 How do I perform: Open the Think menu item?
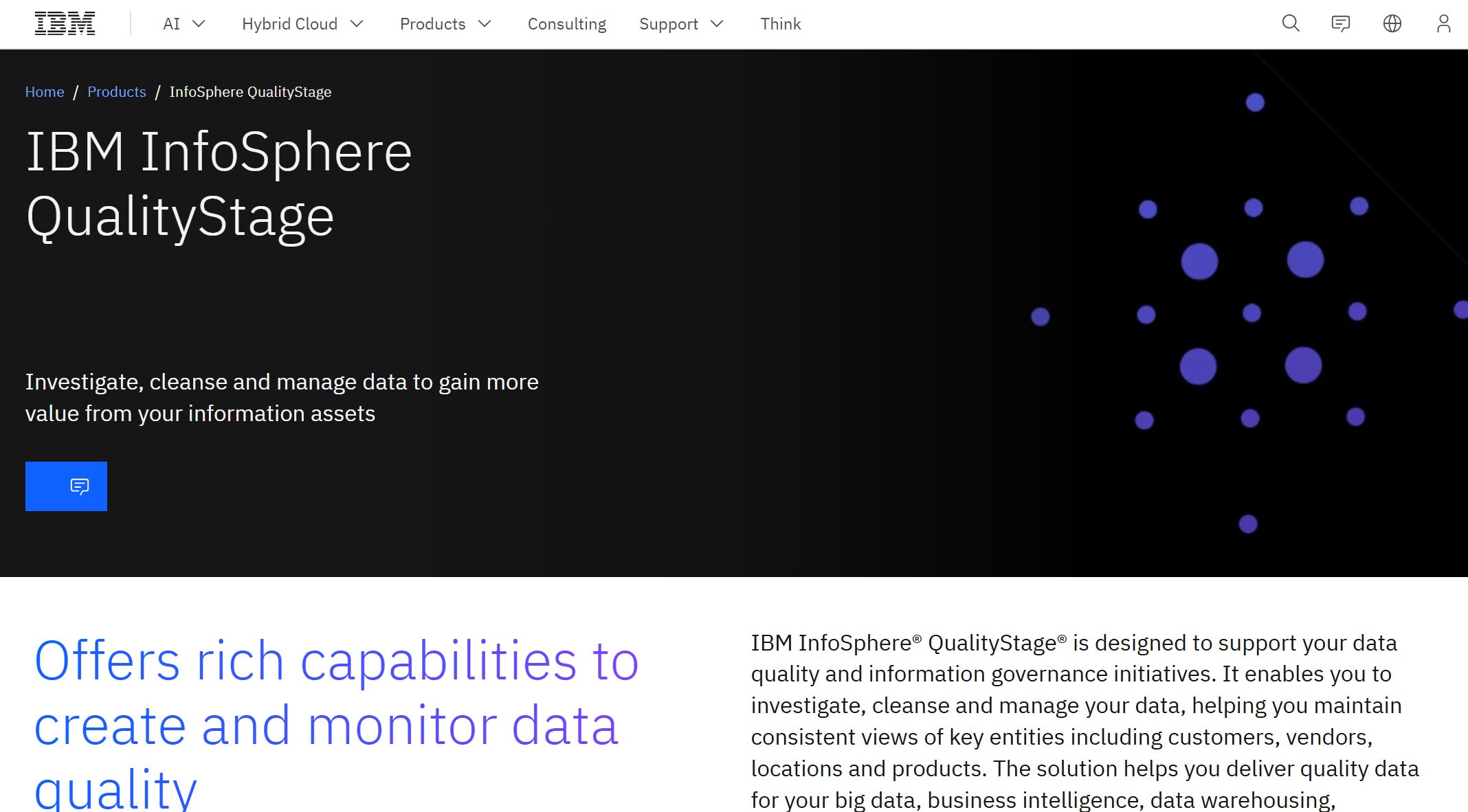(x=780, y=23)
